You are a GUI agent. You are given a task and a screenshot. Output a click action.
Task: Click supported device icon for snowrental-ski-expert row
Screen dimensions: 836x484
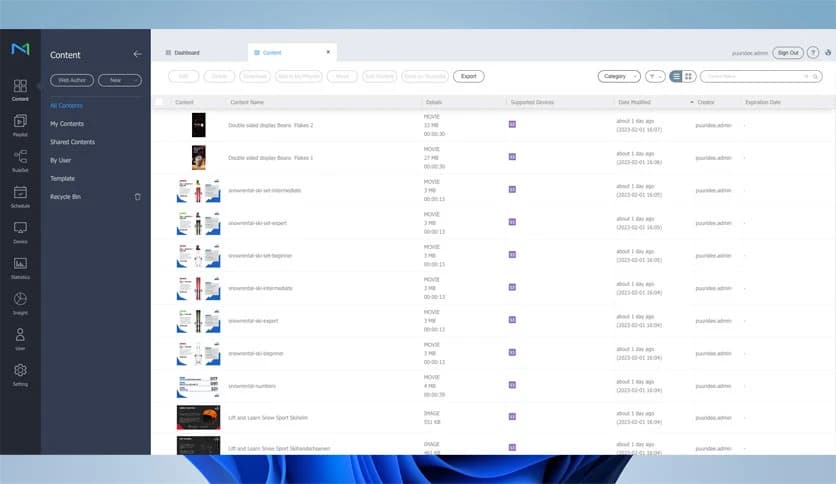point(512,320)
